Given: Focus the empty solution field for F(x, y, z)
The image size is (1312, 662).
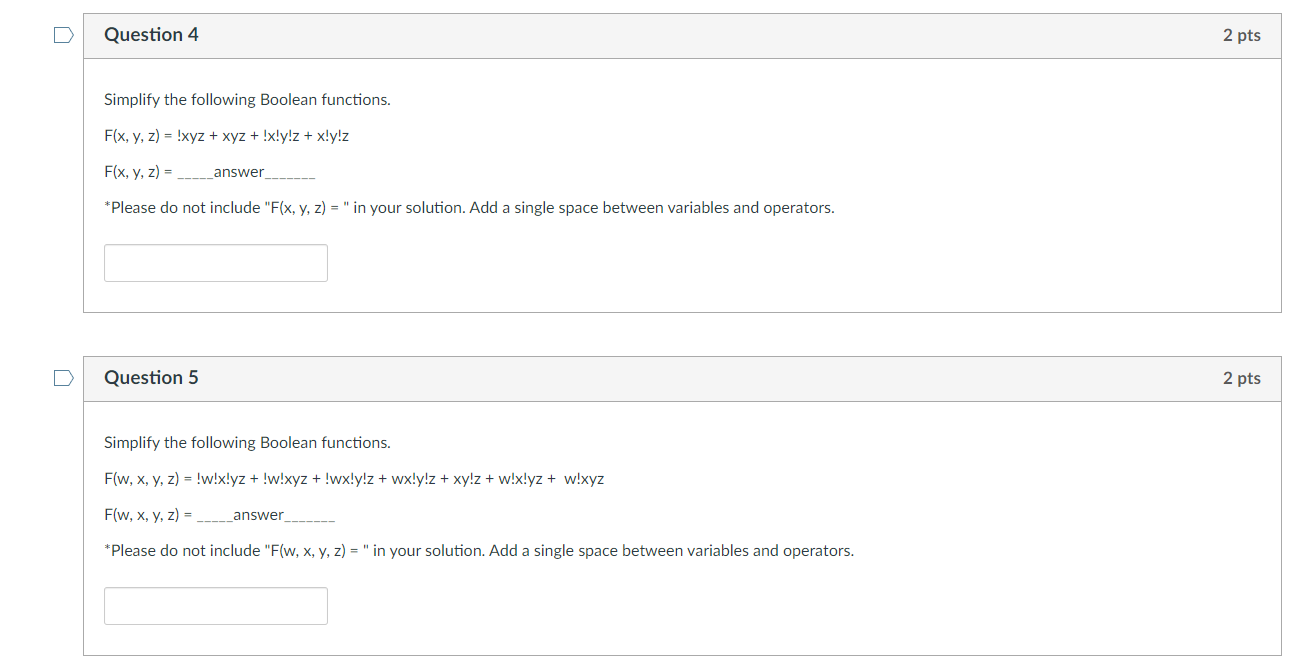Looking at the screenshot, I should (x=215, y=262).
